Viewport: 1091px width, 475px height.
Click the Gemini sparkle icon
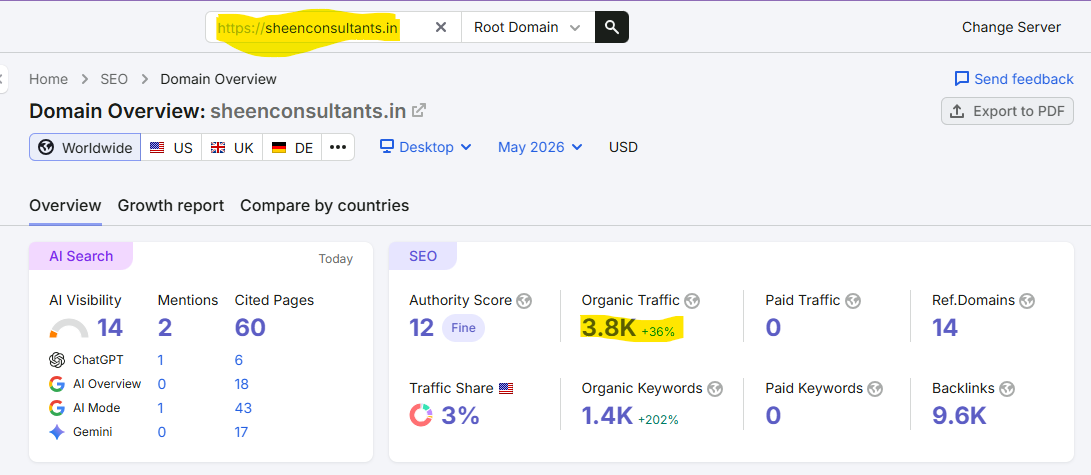57,432
